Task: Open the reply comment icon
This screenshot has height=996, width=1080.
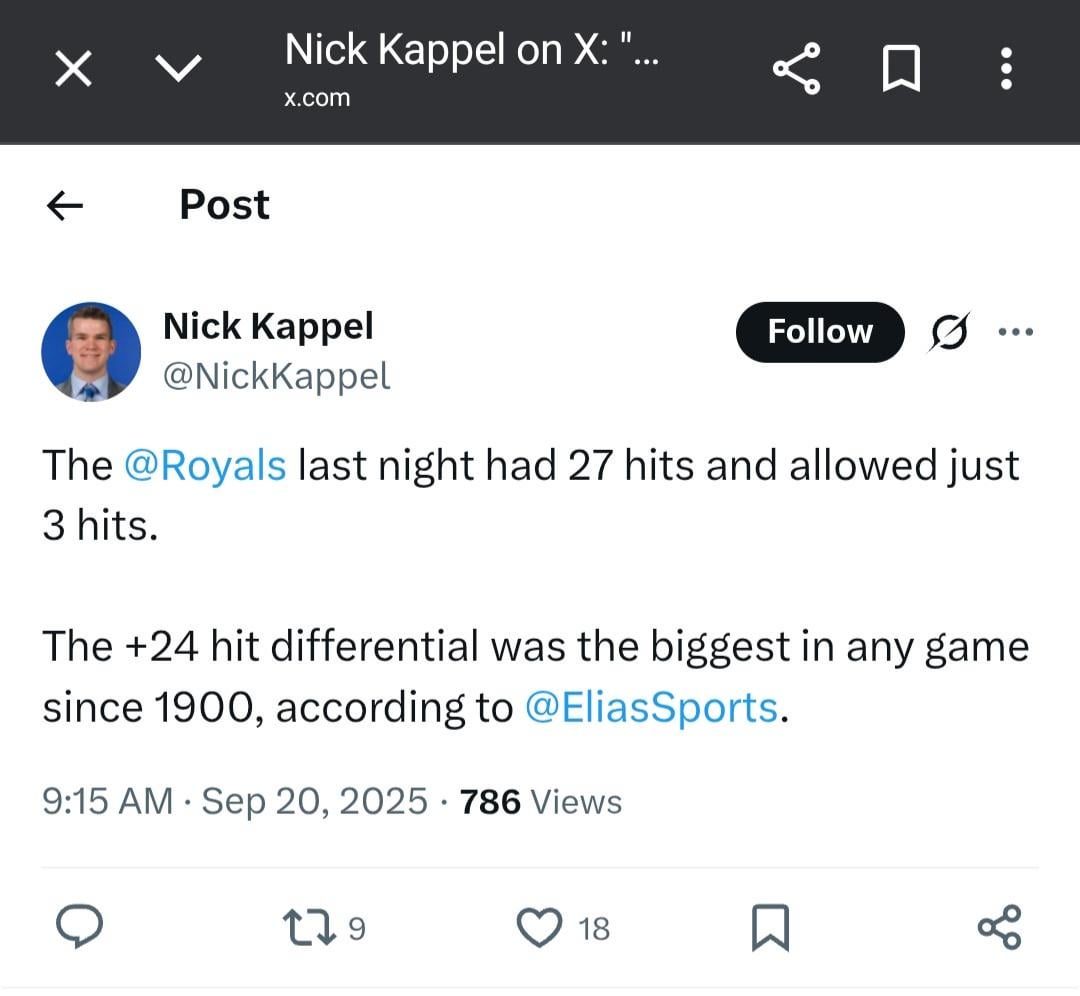Action: click(x=80, y=926)
